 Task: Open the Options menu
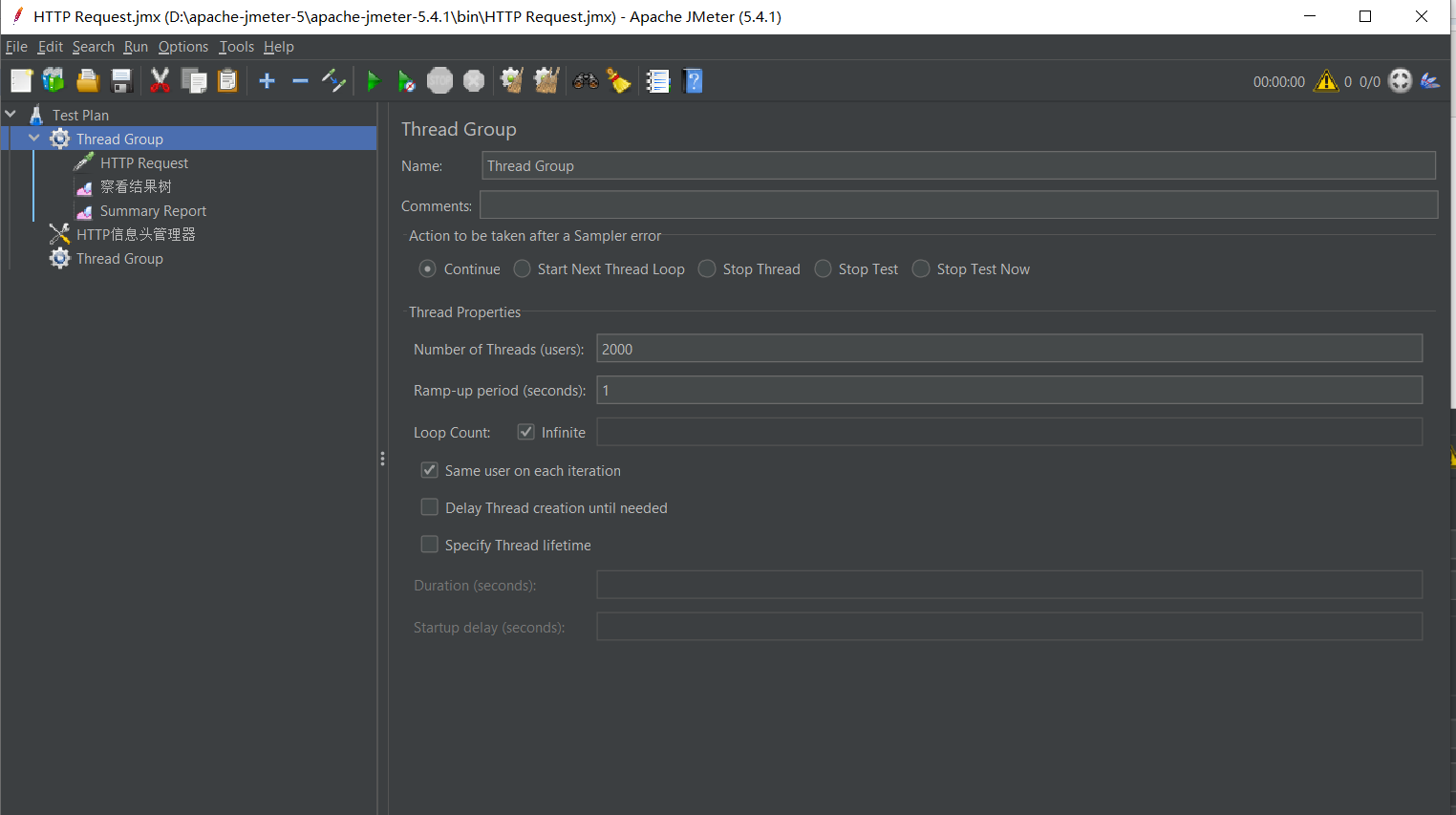(183, 47)
